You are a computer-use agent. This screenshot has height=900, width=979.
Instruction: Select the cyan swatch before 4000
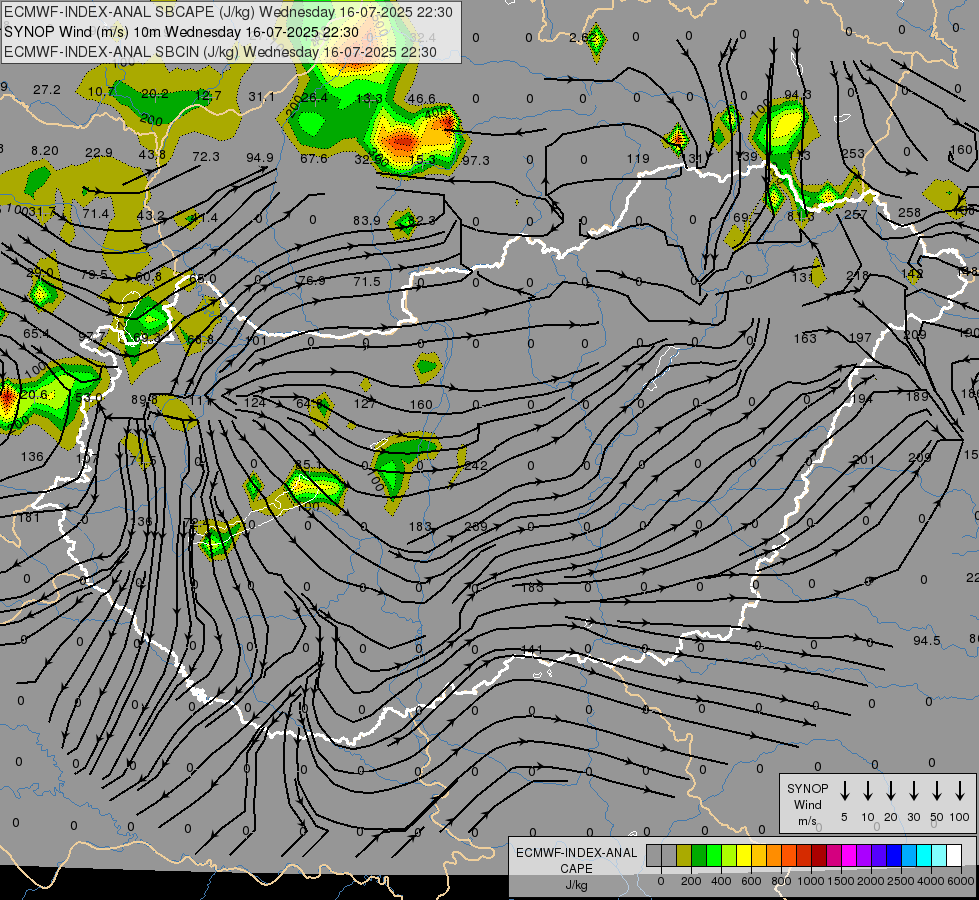924,856
